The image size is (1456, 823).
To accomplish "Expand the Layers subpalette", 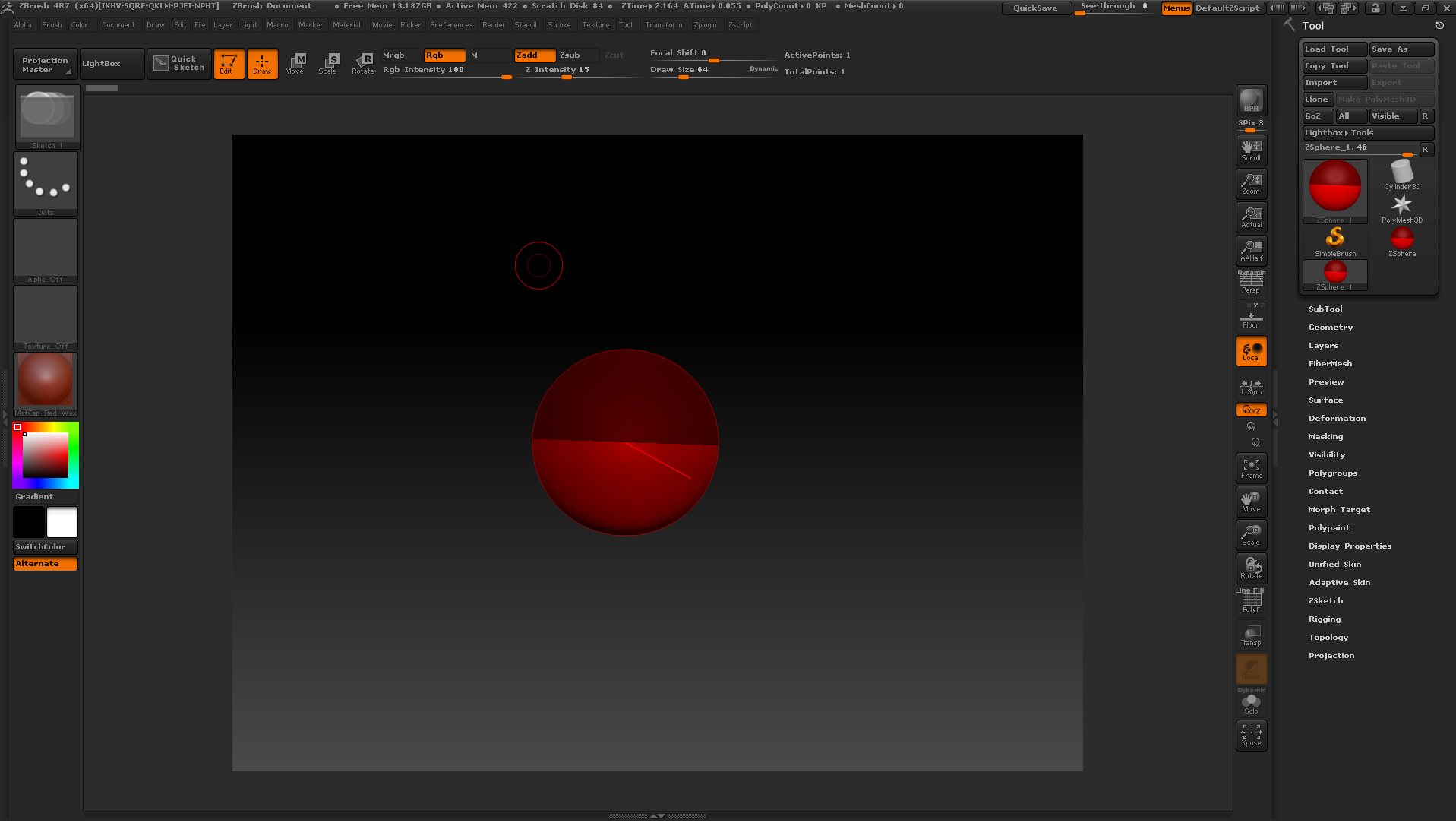I will (x=1323, y=346).
